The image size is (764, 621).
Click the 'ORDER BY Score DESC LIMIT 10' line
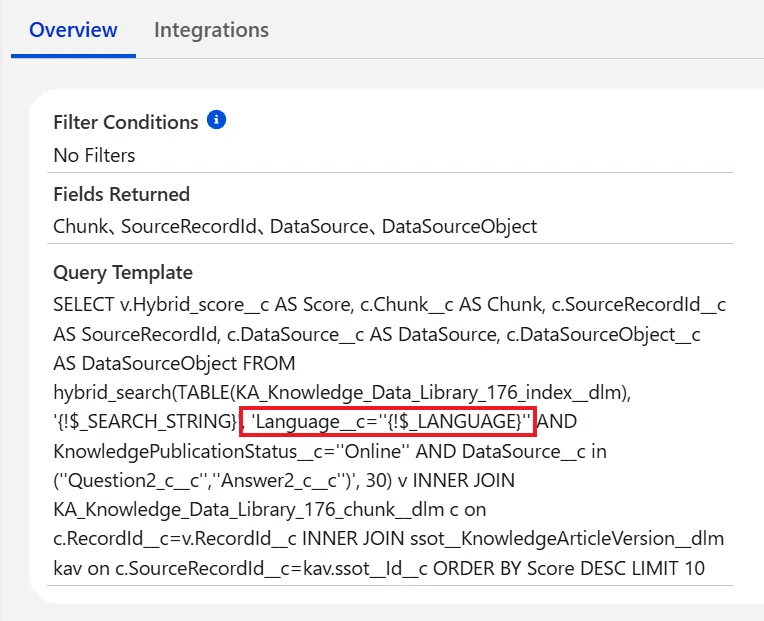click(x=379, y=568)
